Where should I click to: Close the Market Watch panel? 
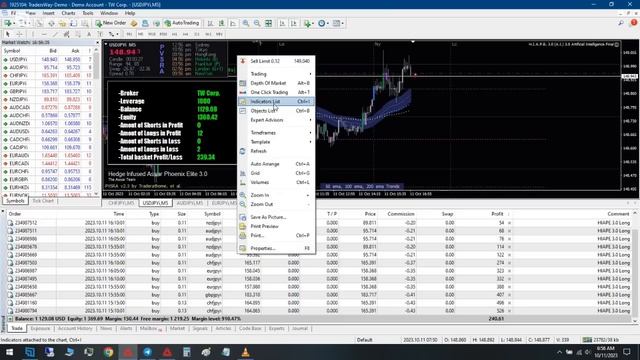point(97,42)
